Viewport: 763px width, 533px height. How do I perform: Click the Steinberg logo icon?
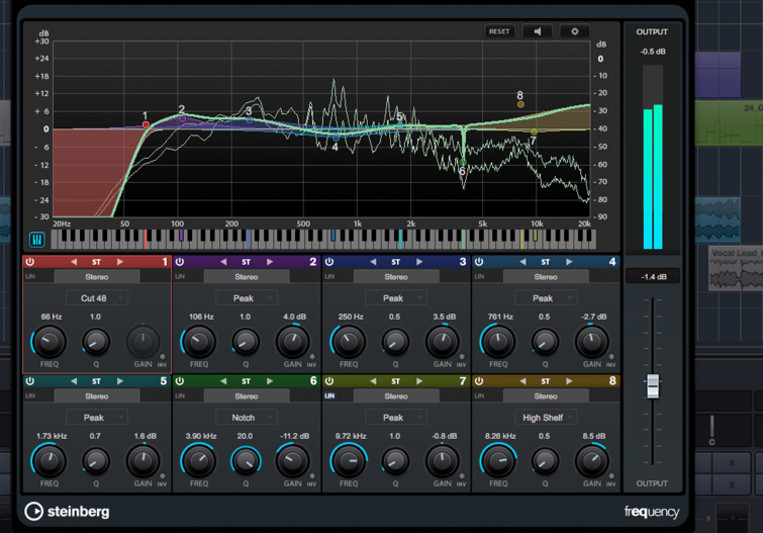pos(34,511)
